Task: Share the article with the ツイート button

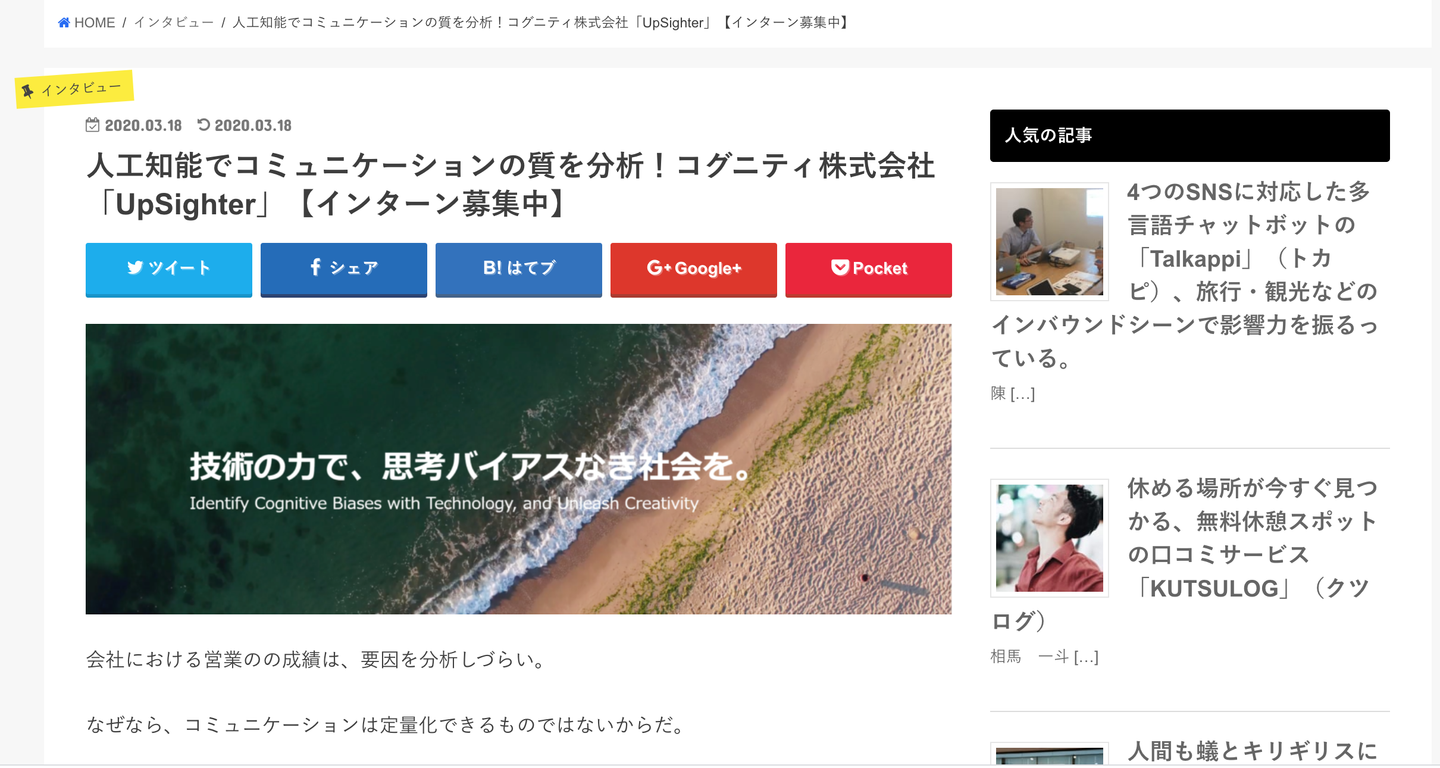Action: pos(169,269)
